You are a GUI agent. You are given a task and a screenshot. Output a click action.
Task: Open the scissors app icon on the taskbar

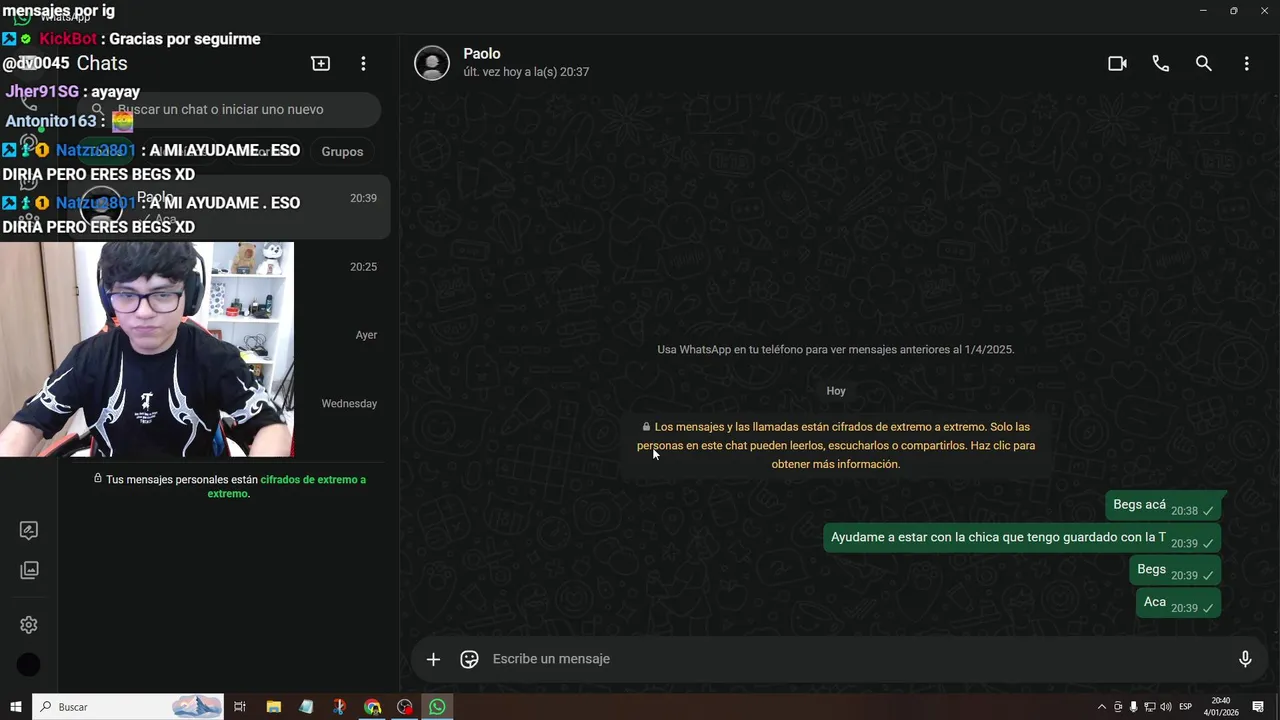click(339, 707)
